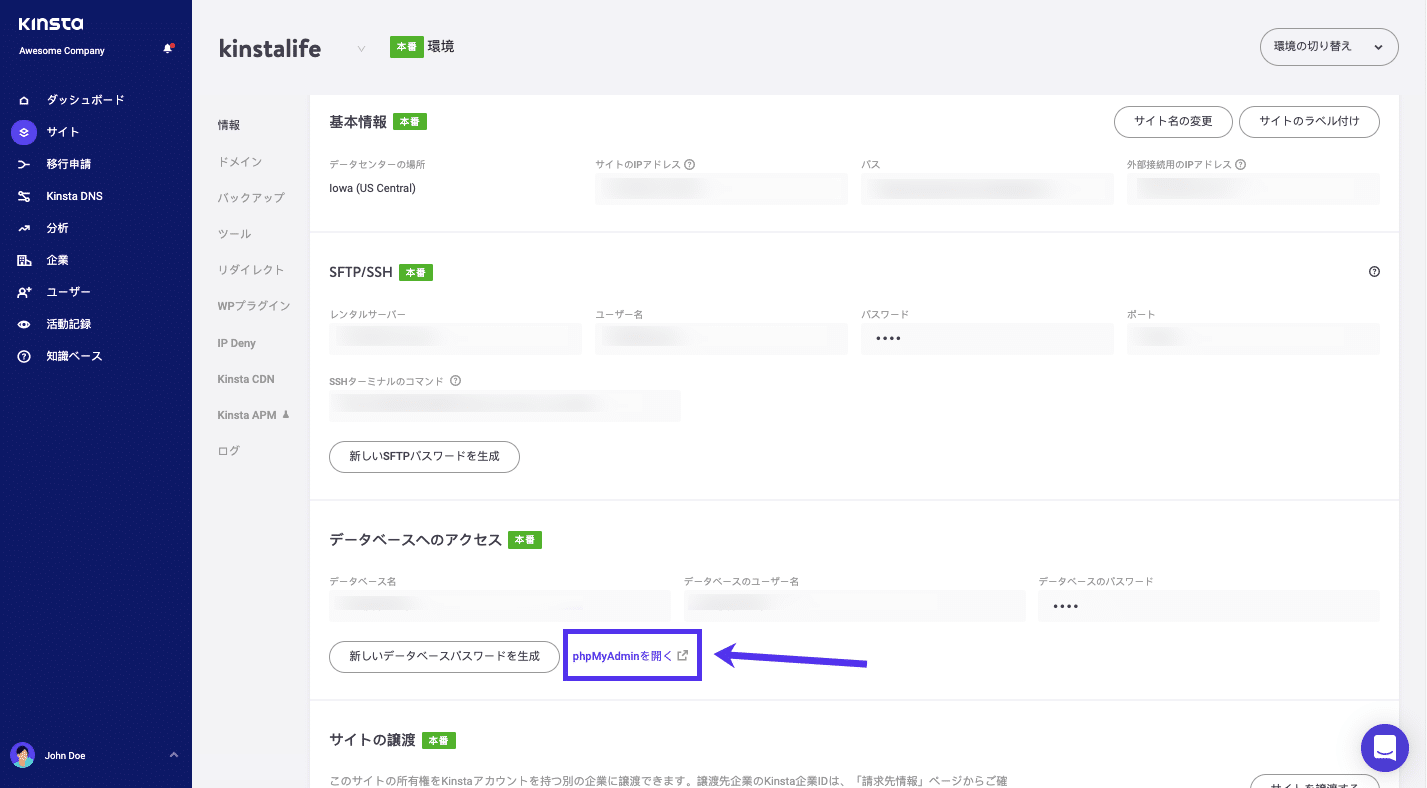Viewport: 1427px width, 788px height.
Task: Expand the John Doe account chevron
Action: [x=172, y=755]
